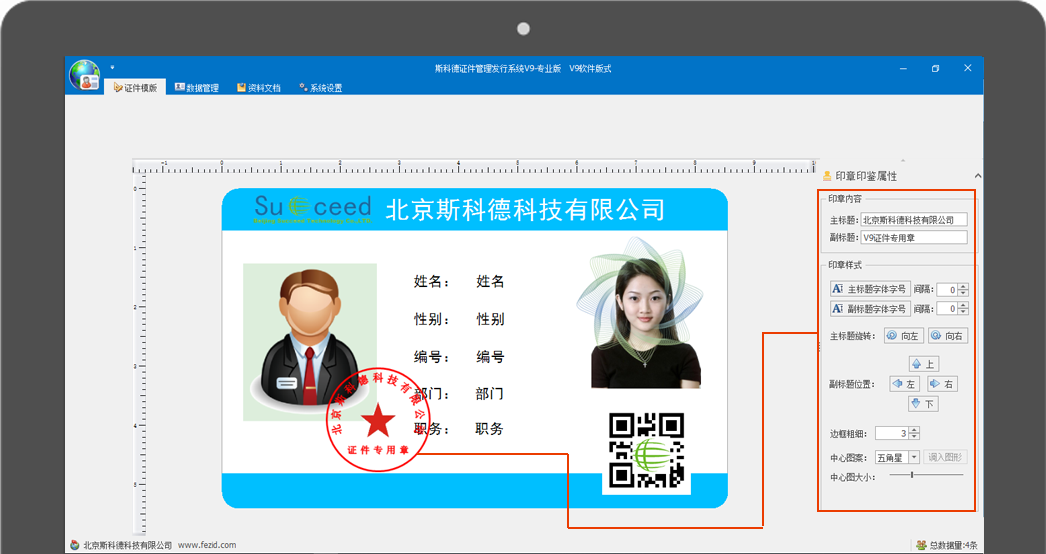Image resolution: width=1046 pixels, height=554 pixels.
Task: Minimize the application window
Action: coord(904,68)
